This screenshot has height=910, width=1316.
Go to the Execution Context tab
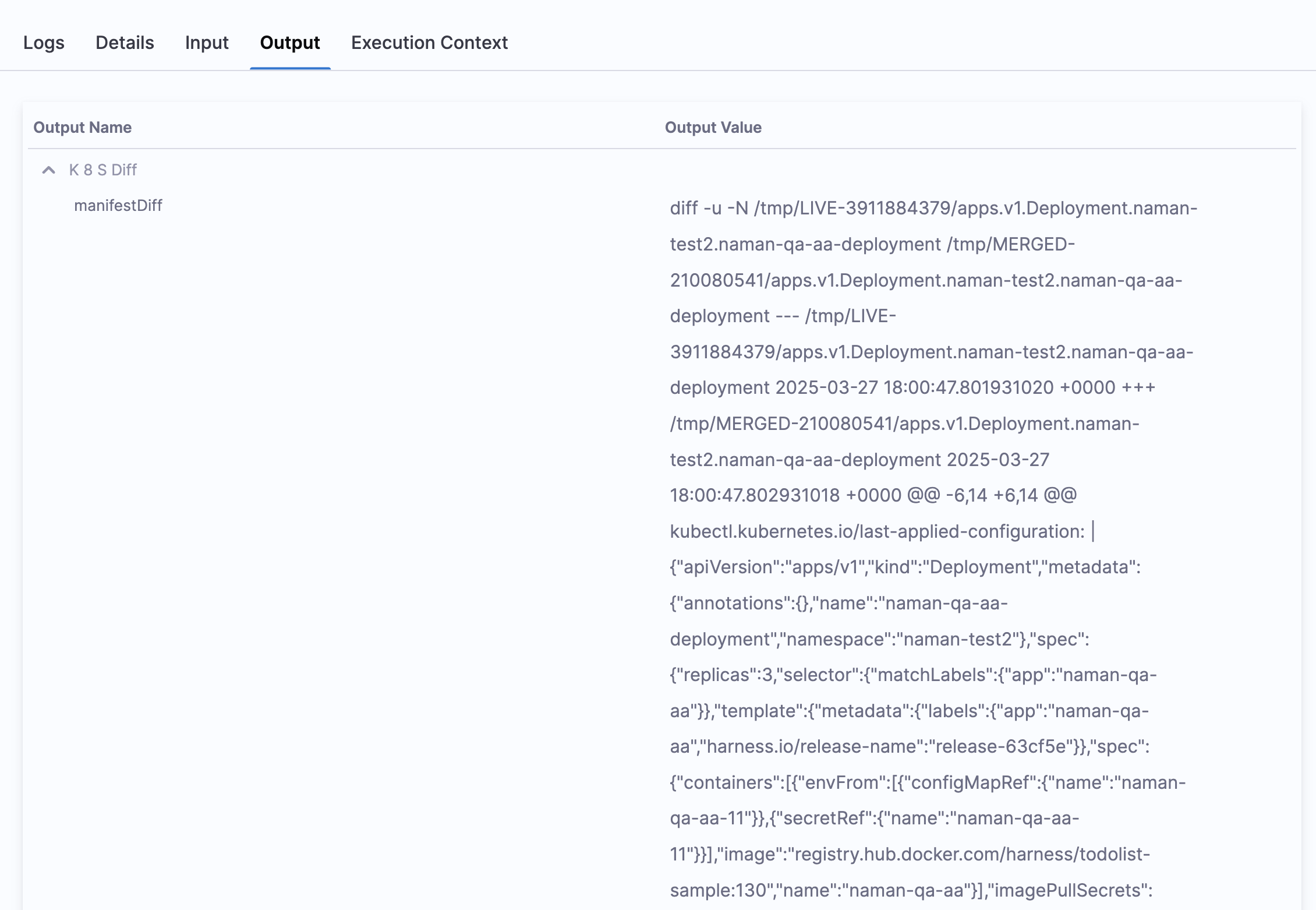click(429, 43)
